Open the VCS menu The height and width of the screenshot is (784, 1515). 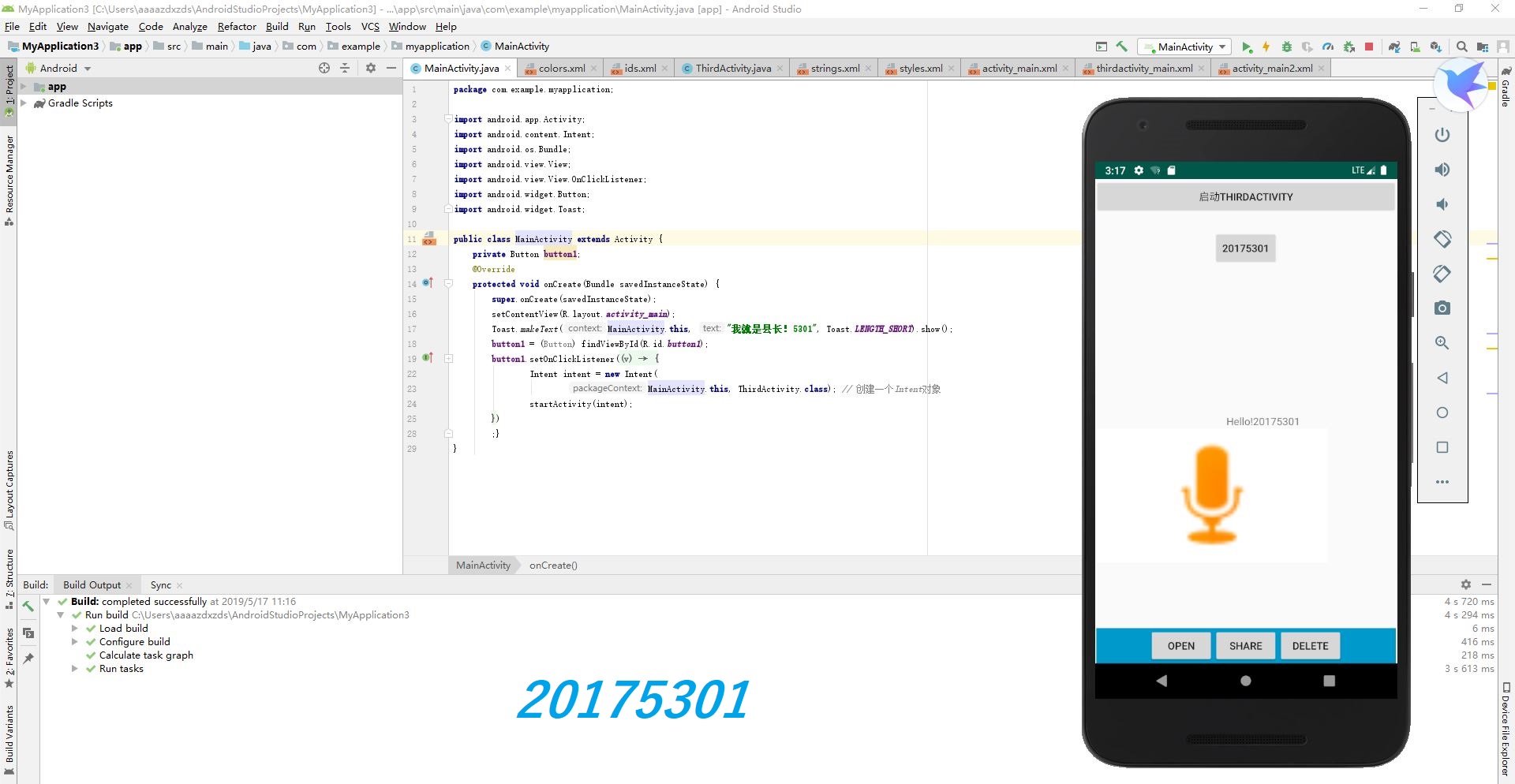pyautogui.click(x=370, y=27)
